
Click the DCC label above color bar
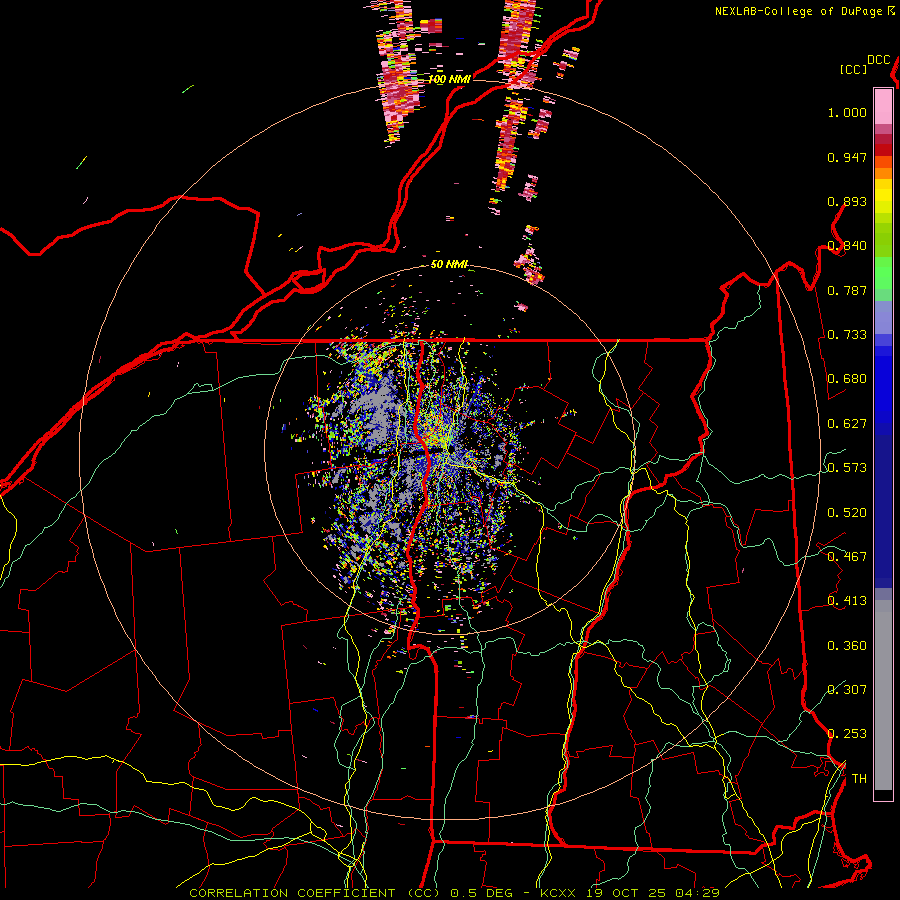pyautogui.click(x=879, y=60)
